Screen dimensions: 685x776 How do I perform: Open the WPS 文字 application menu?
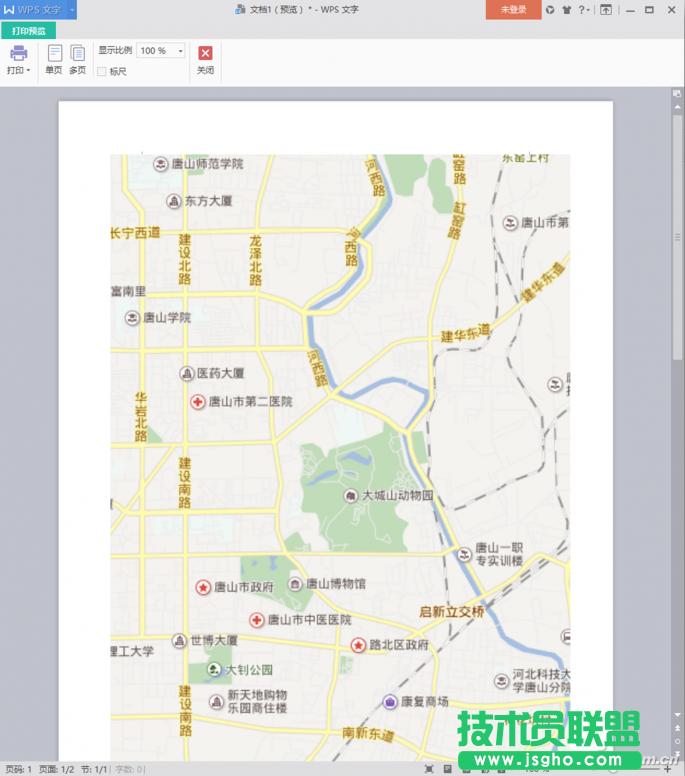point(32,9)
